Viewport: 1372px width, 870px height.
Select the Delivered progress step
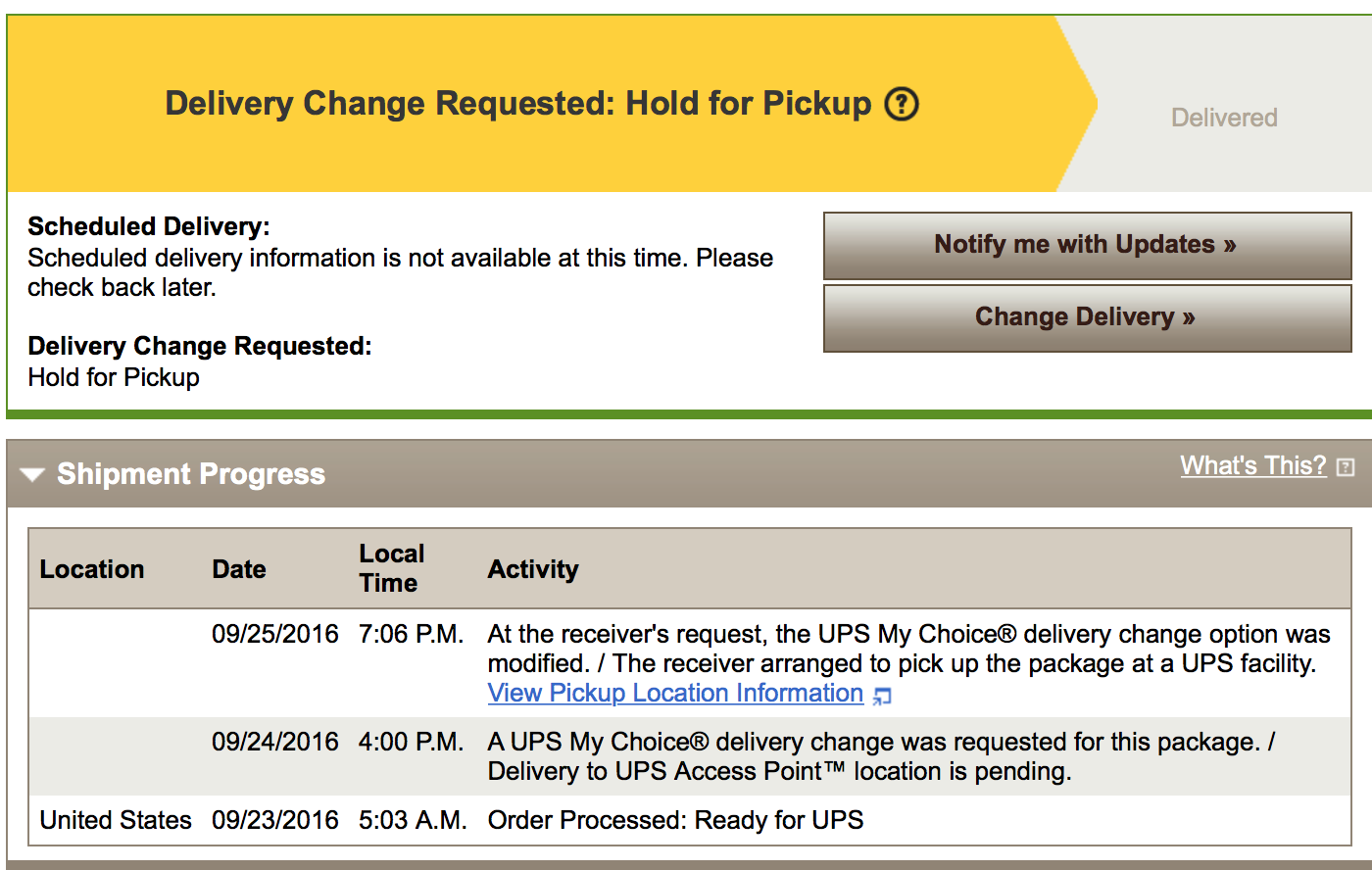click(x=1224, y=118)
